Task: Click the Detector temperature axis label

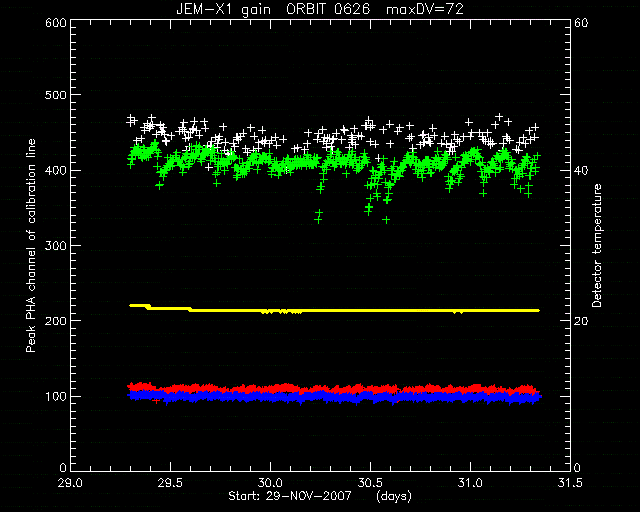Action: point(597,246)
